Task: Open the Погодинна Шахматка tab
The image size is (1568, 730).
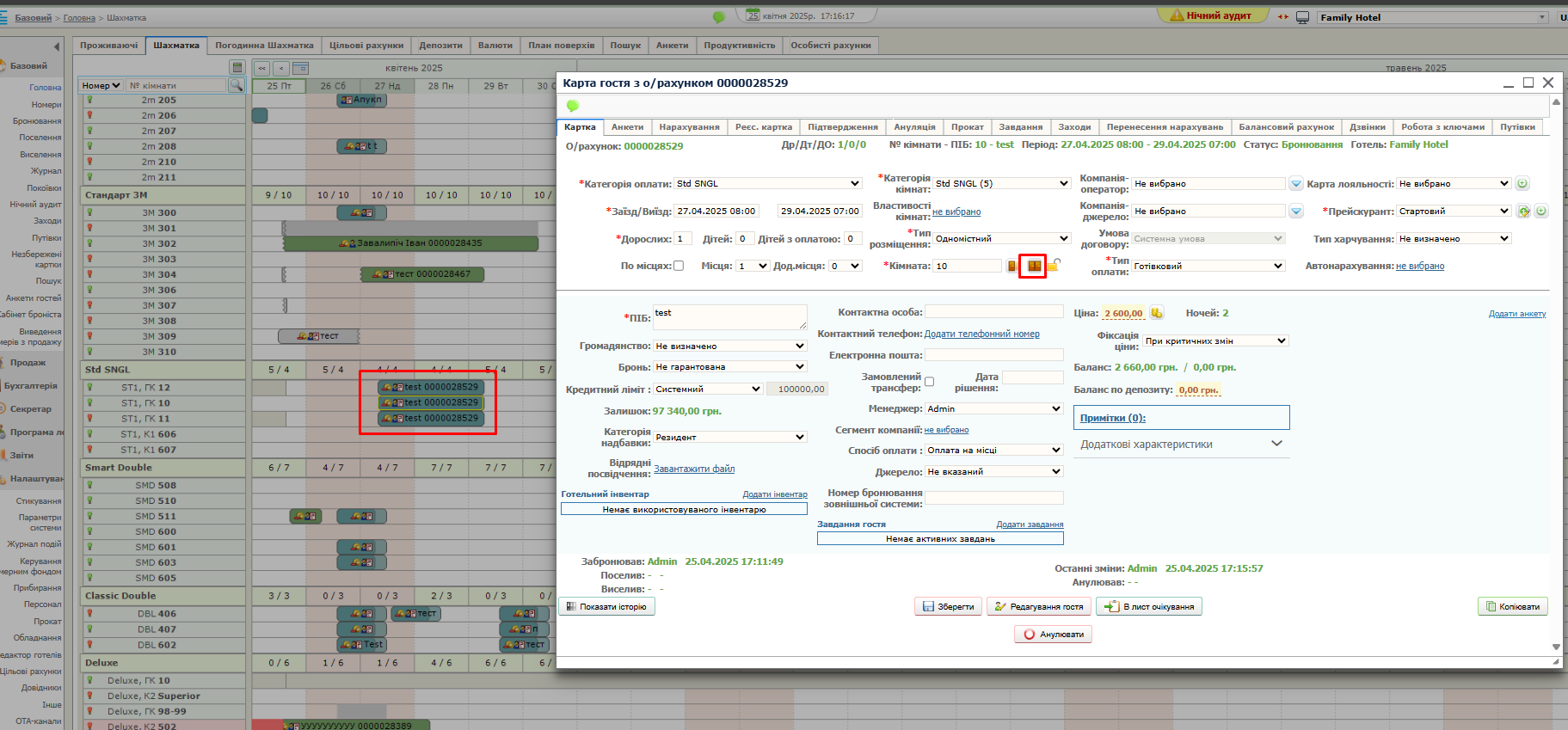Action: point(264,46)
